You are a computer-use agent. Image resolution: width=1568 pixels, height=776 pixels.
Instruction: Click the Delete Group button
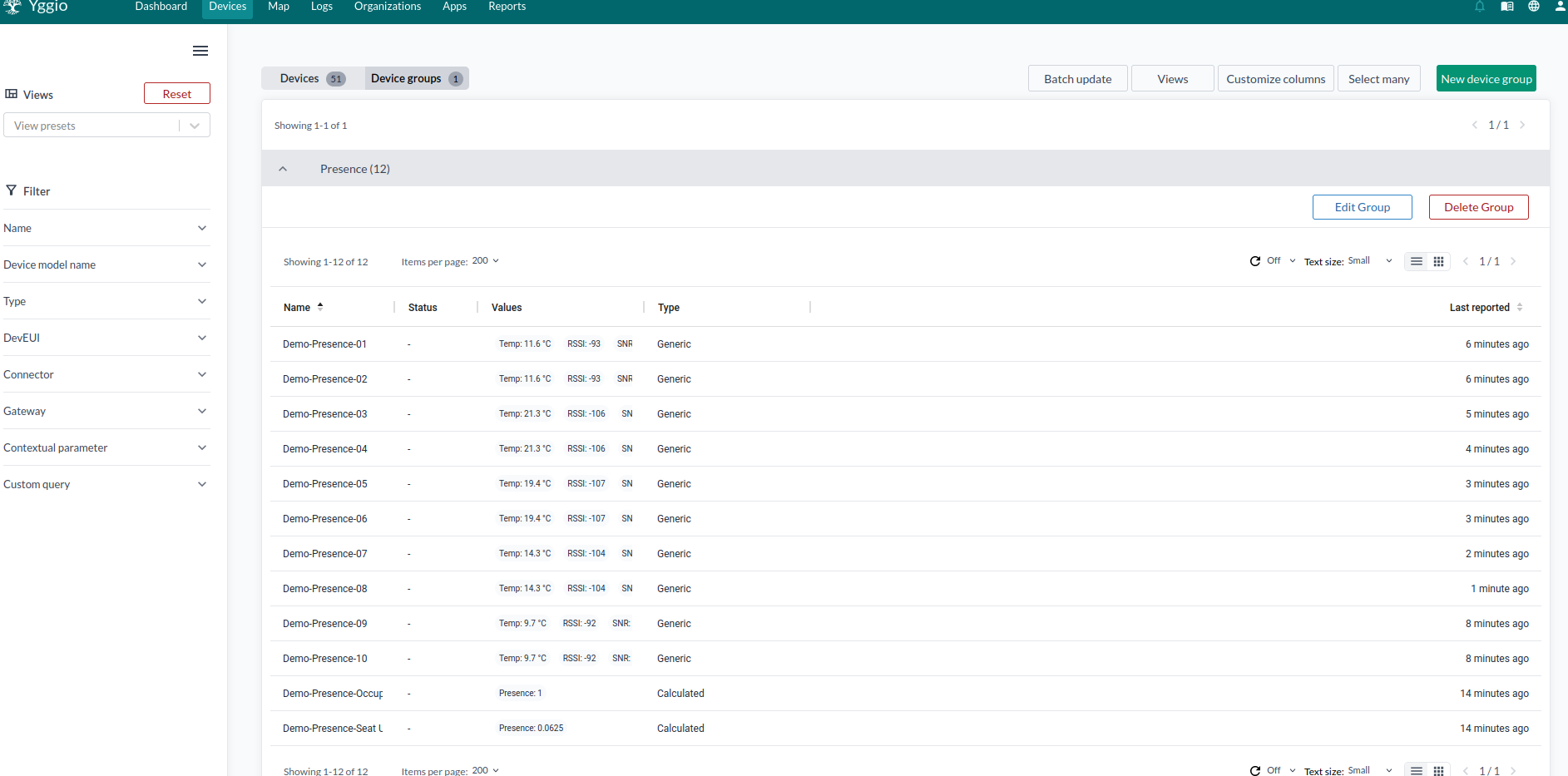click(1479, 207)
